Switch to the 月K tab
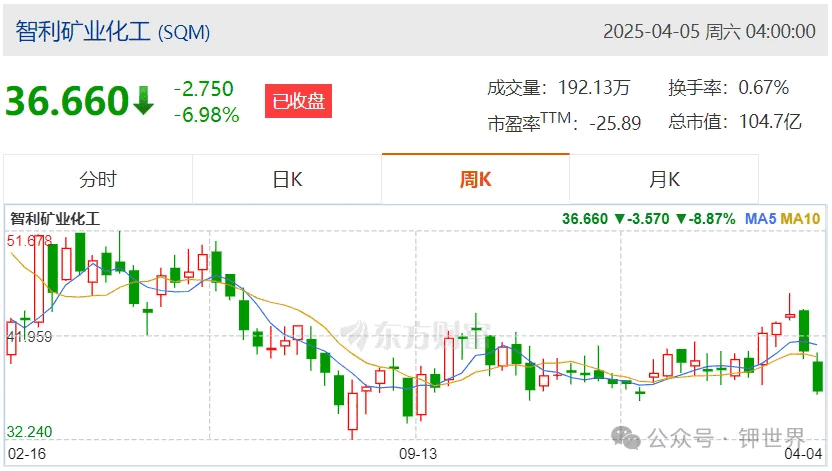 click(x=664, y=179)
